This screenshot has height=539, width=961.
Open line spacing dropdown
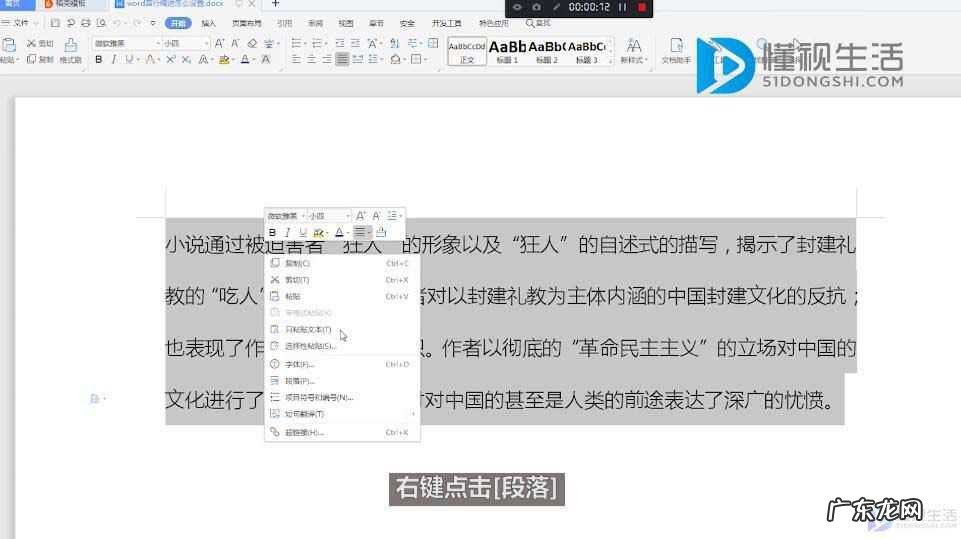(381, 59)
